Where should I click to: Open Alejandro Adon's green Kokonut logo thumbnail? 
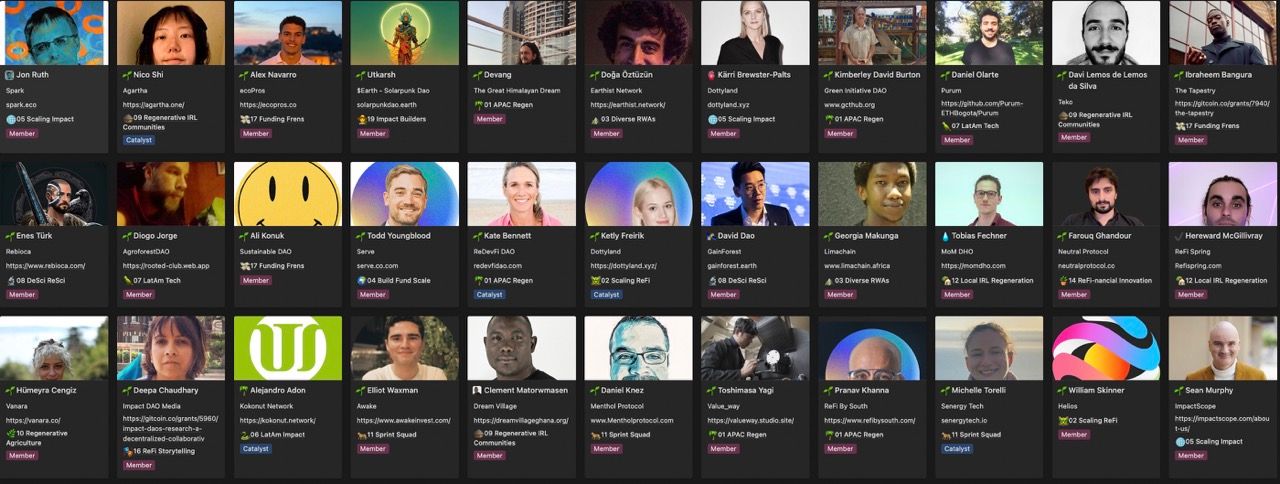[x=288, y=348]
